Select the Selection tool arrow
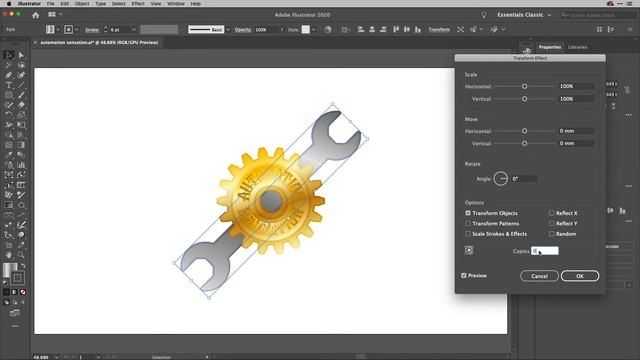 pos(9,55)
